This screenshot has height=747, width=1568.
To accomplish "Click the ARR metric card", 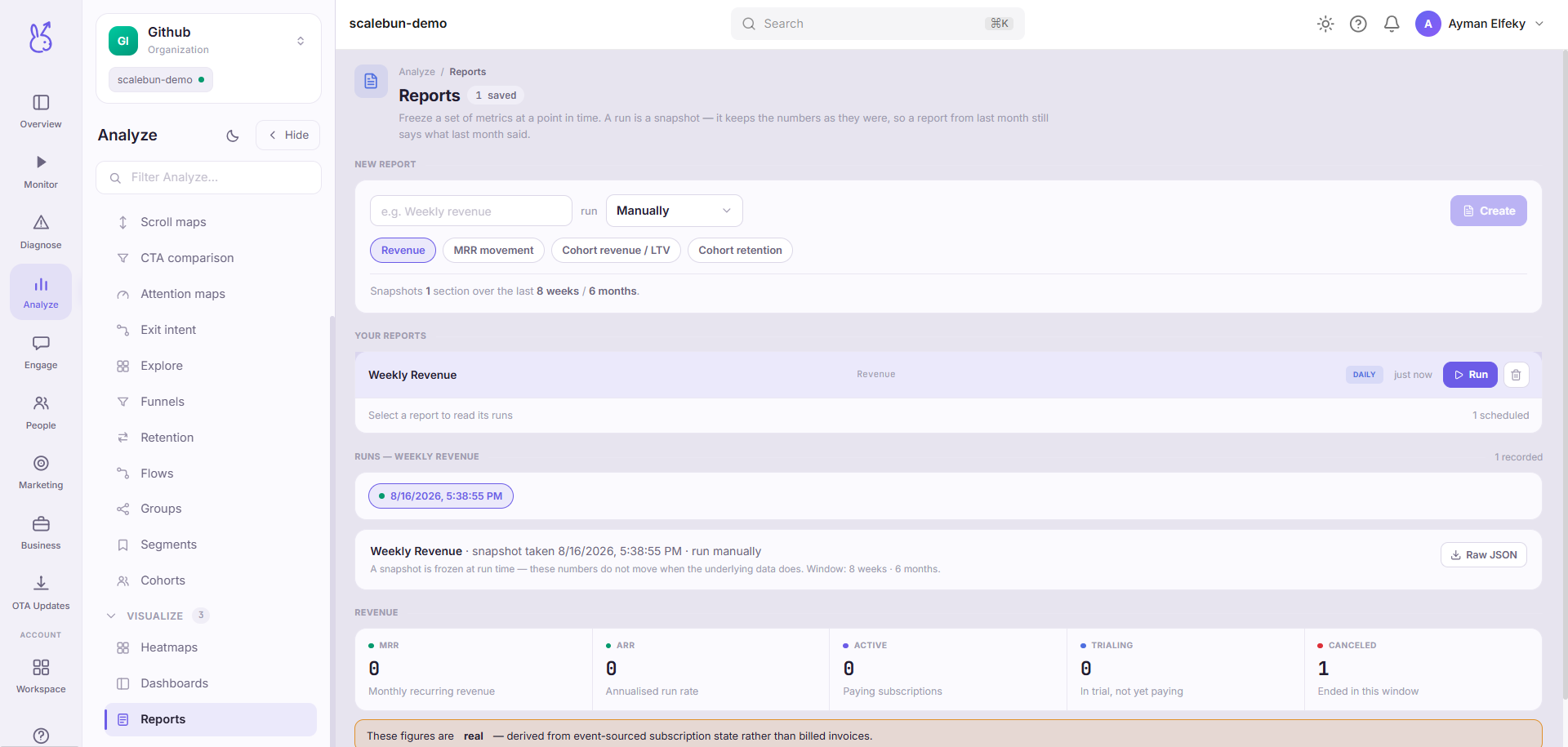I will [710, 669].
